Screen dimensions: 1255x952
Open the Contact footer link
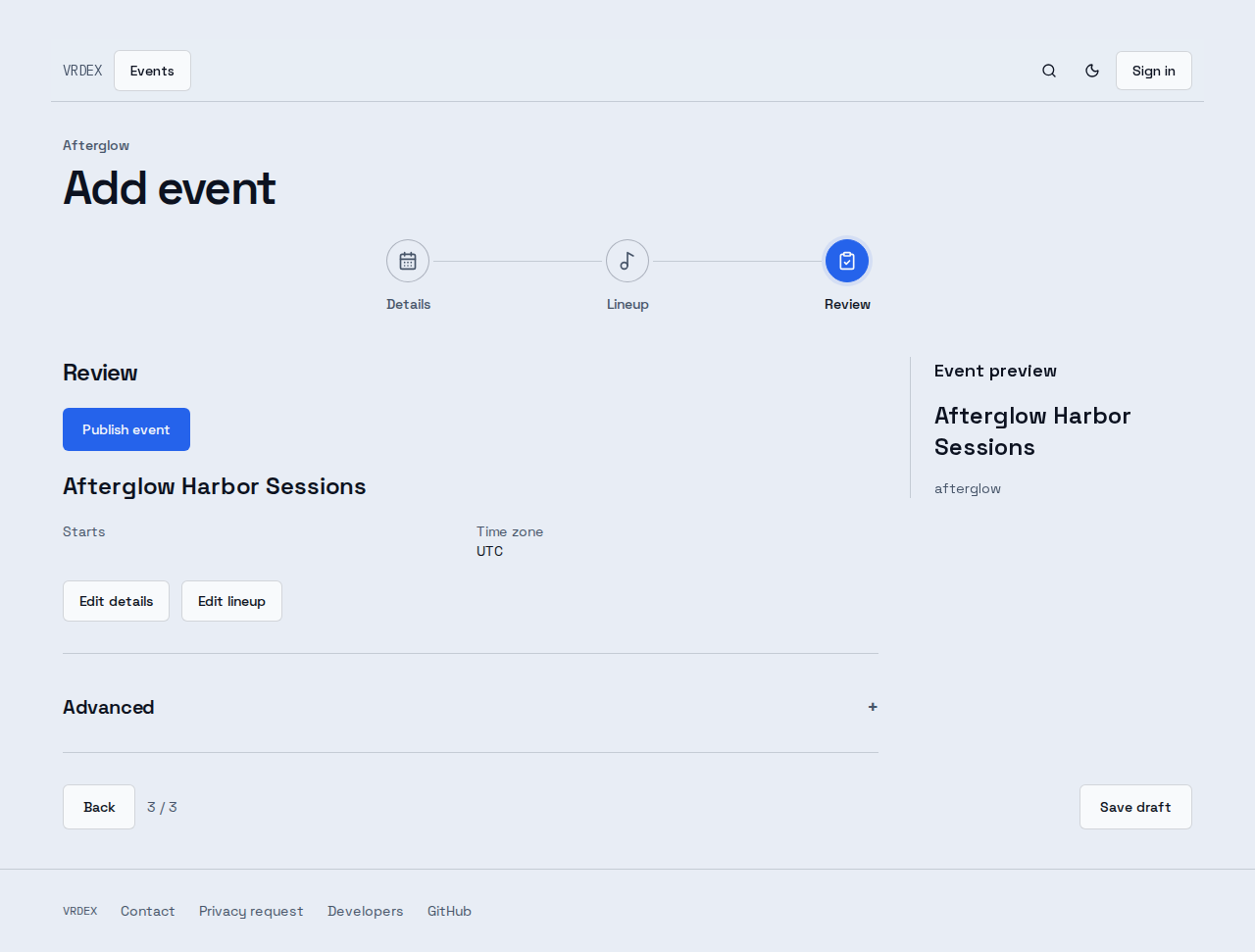click(148, 911)
